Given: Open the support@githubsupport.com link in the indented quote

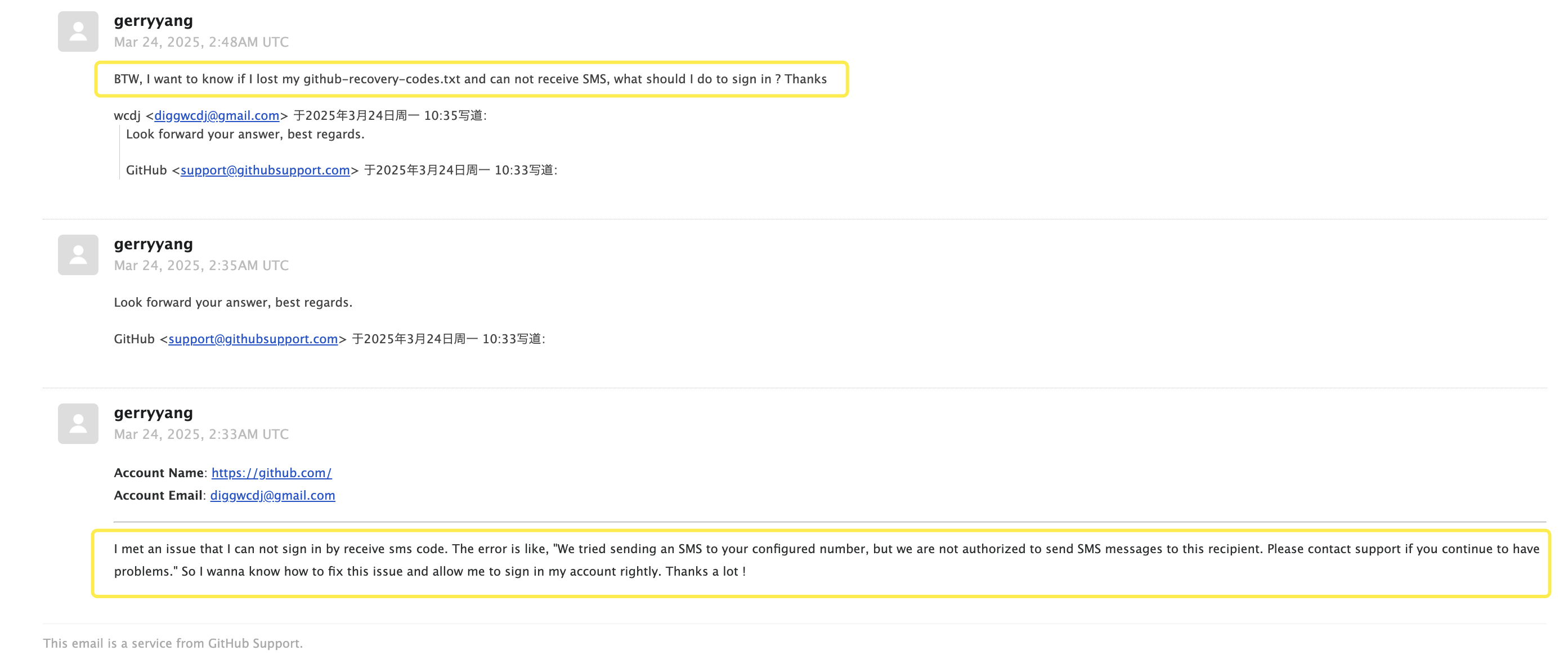Looking at the screenshot, I should click(x=265, y=171).
